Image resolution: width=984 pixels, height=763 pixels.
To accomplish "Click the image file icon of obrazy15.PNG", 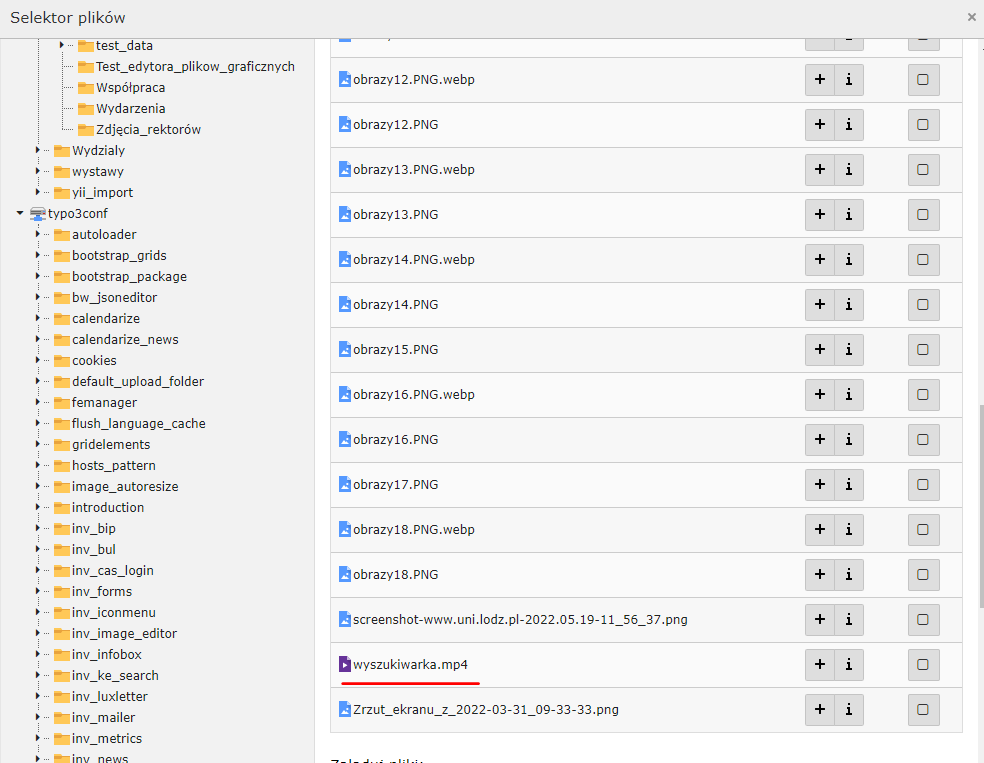I will pos(345,350).
